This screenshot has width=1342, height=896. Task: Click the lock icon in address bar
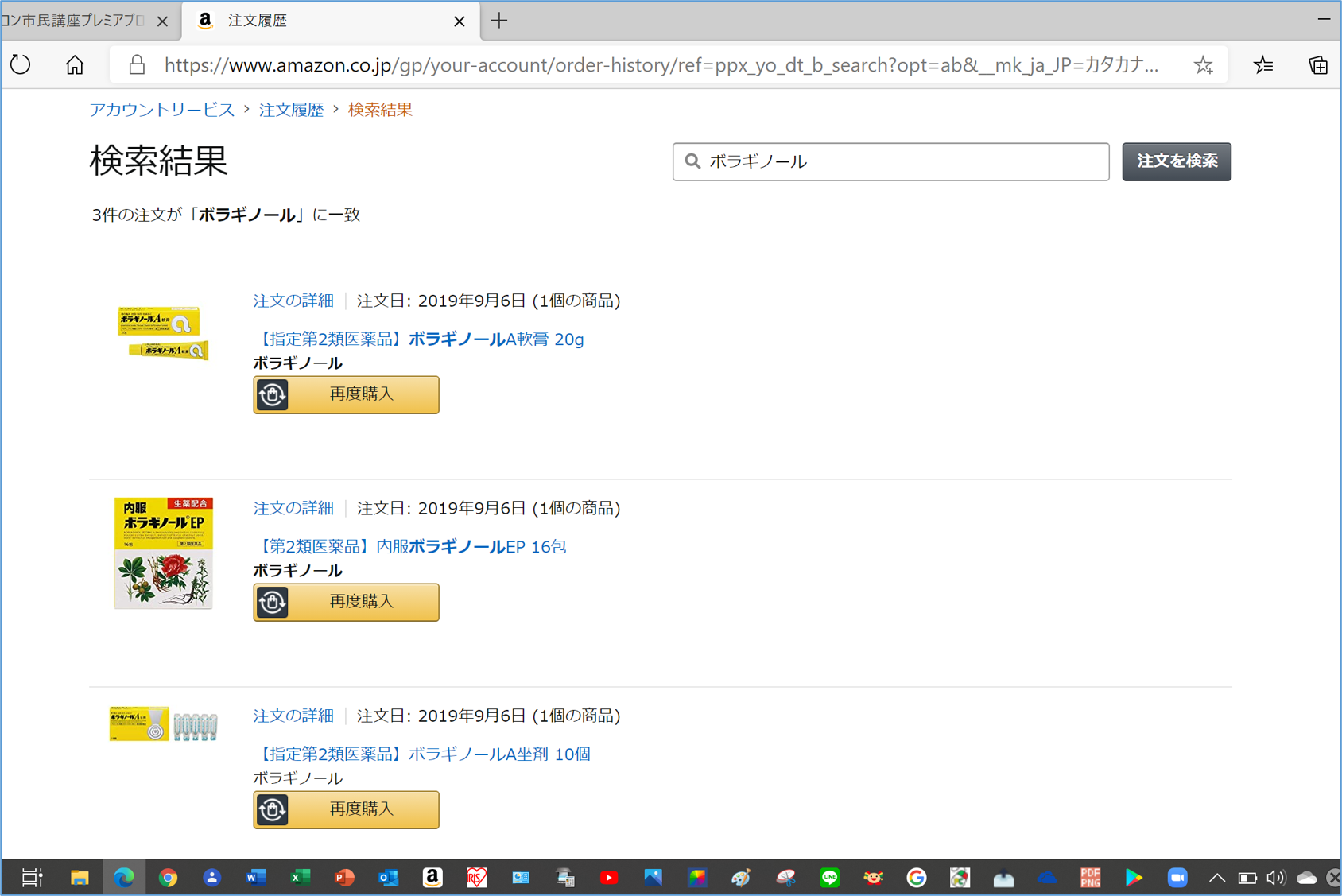[137, 64]
